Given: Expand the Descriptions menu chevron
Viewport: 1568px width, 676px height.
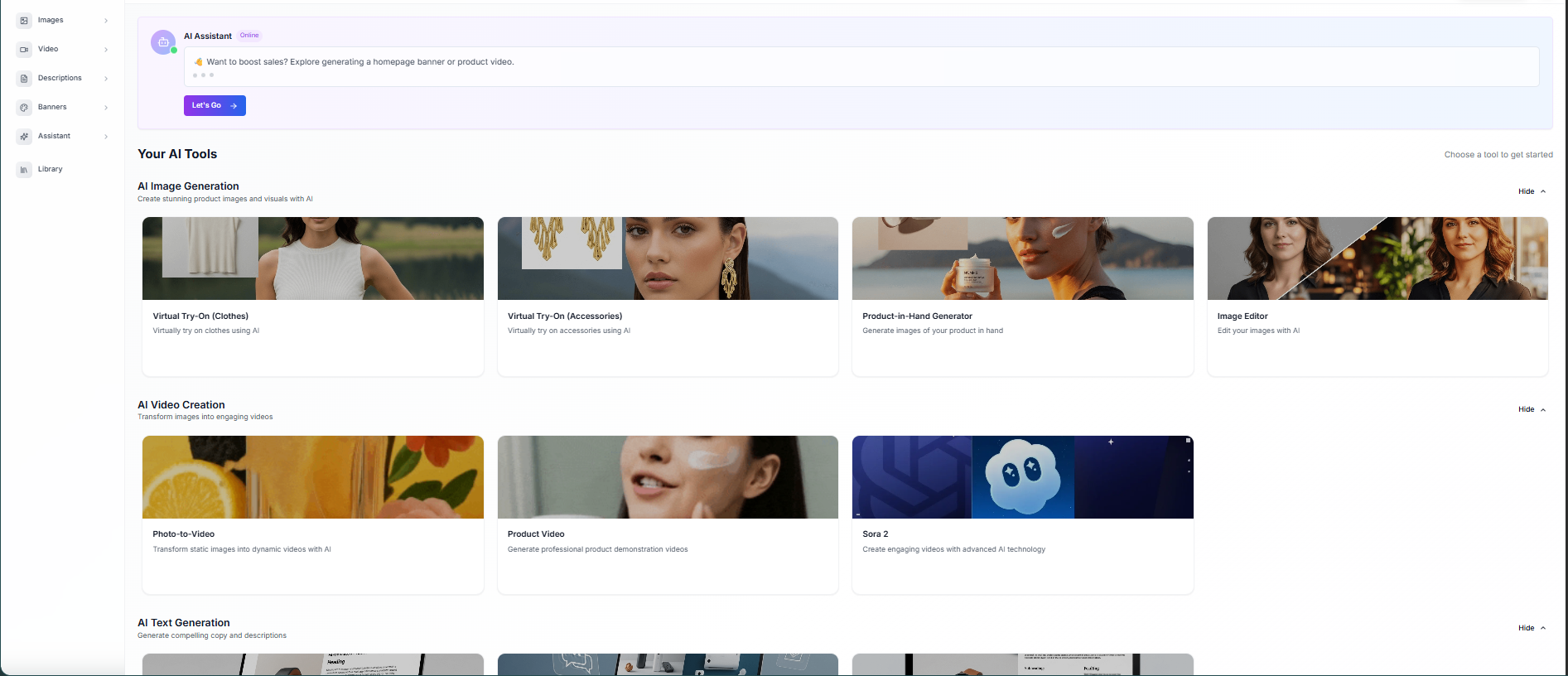Looking at the screenshot, I should click(x=106, y=79).
